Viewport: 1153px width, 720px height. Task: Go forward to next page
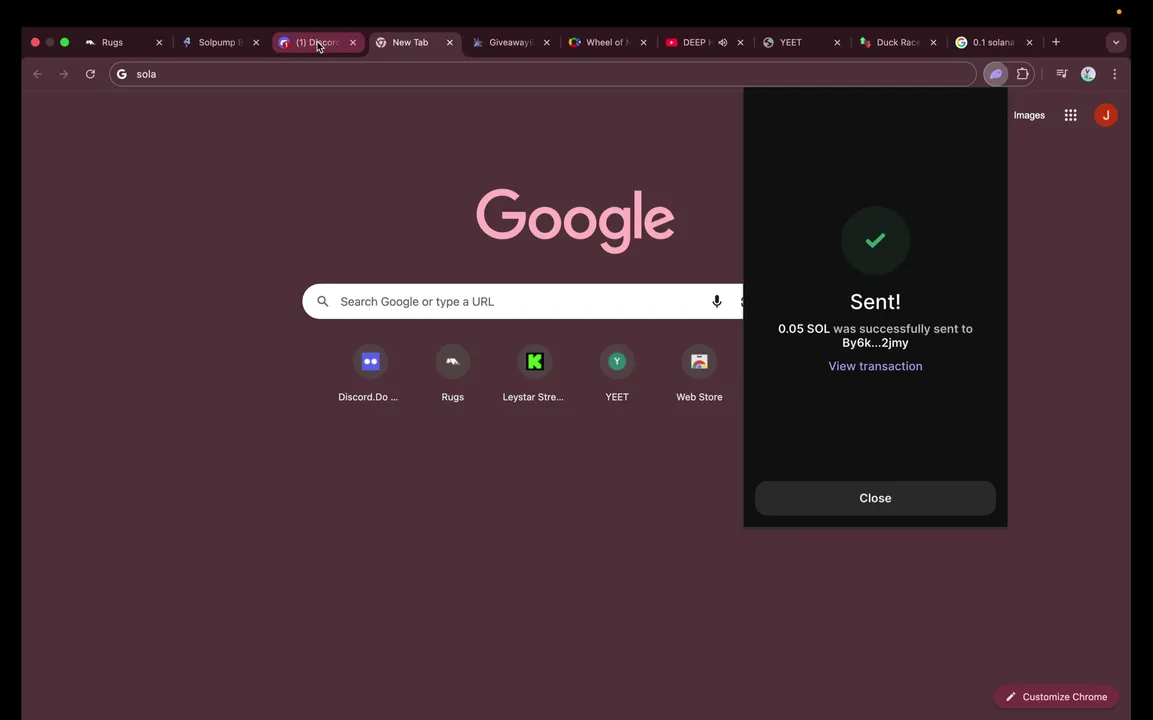click(x=64, y=74)
